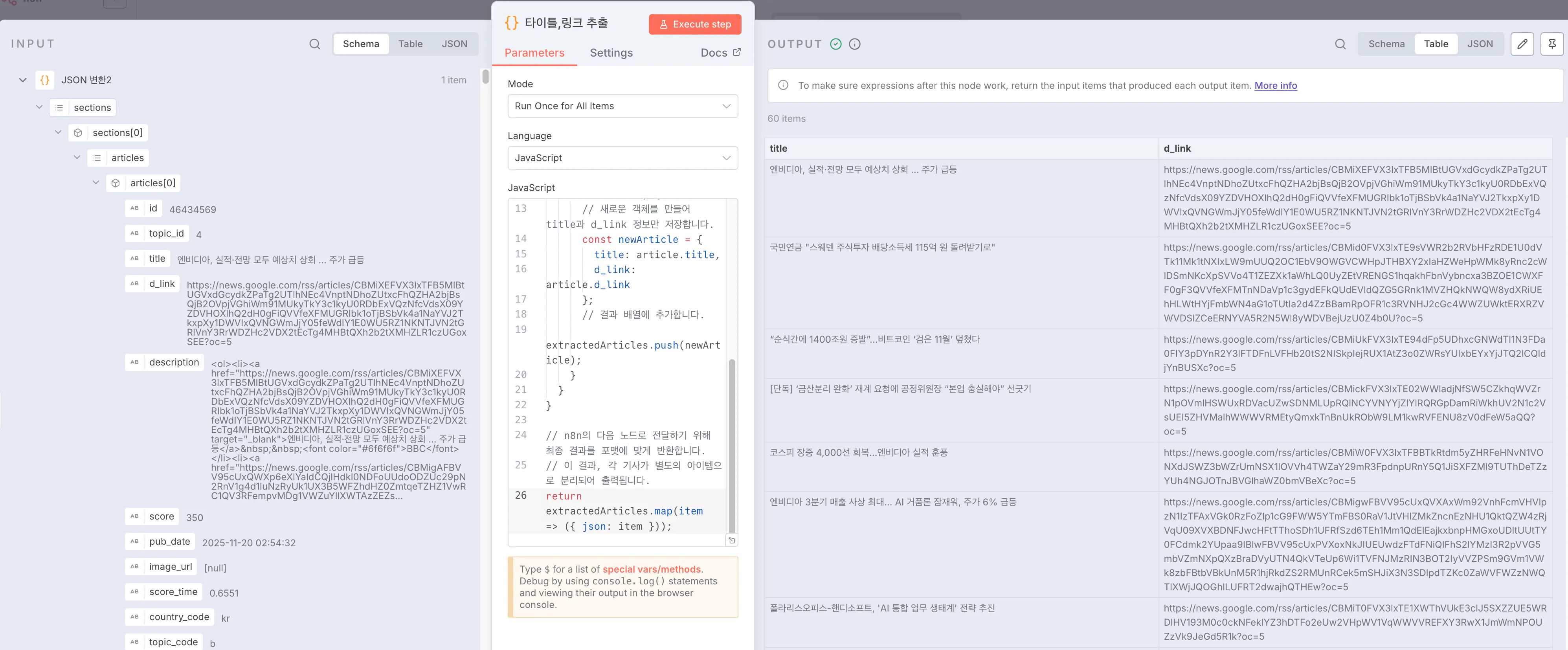Open the search icon in the OUTPUT panel
The width and height of the screenshot is (1568, 650).
[1340, 44]
